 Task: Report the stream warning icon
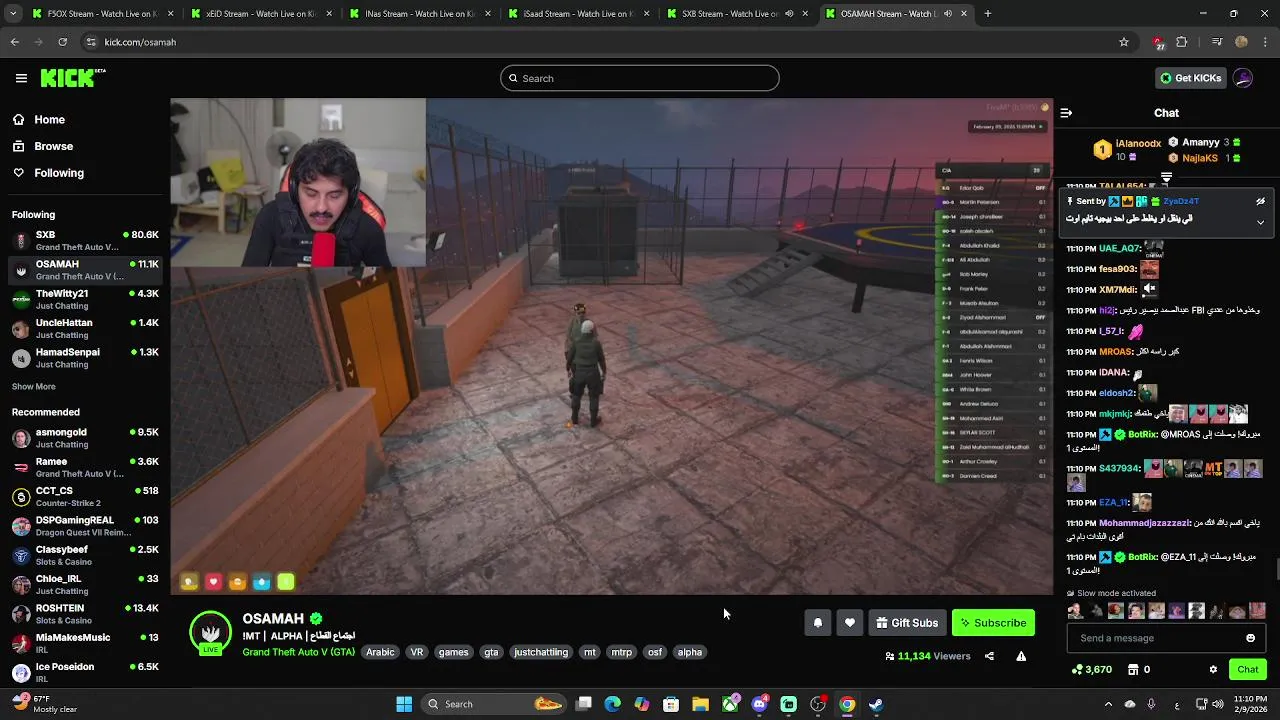pos(1021,656)
